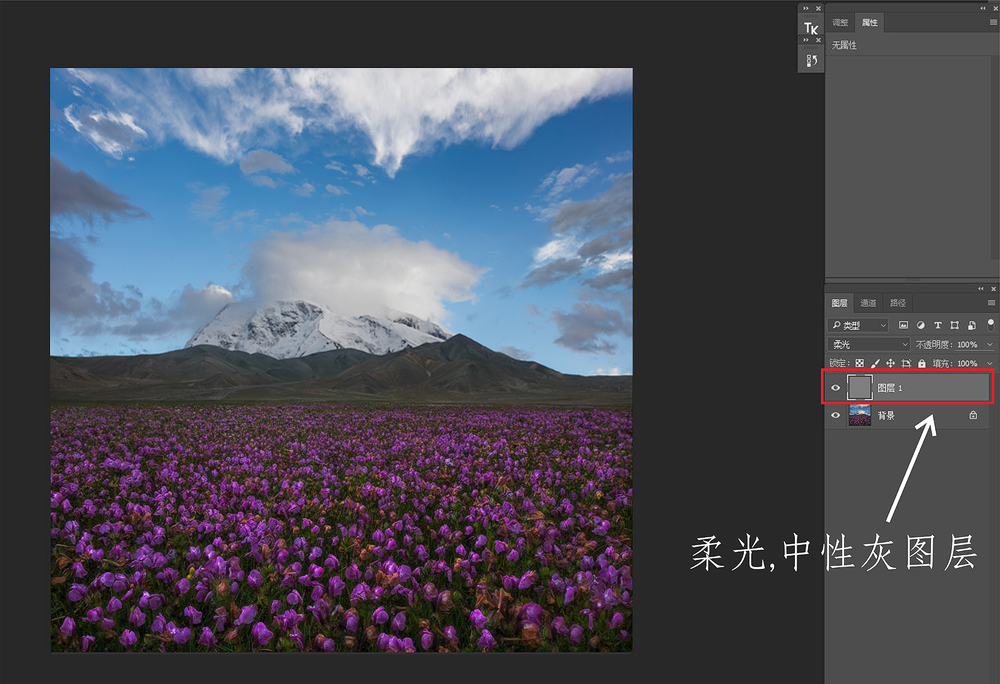Click 不透明度 label
The height and width of the screenshot is (684, 1000).
pyautogui.click(x=934, y=344)
